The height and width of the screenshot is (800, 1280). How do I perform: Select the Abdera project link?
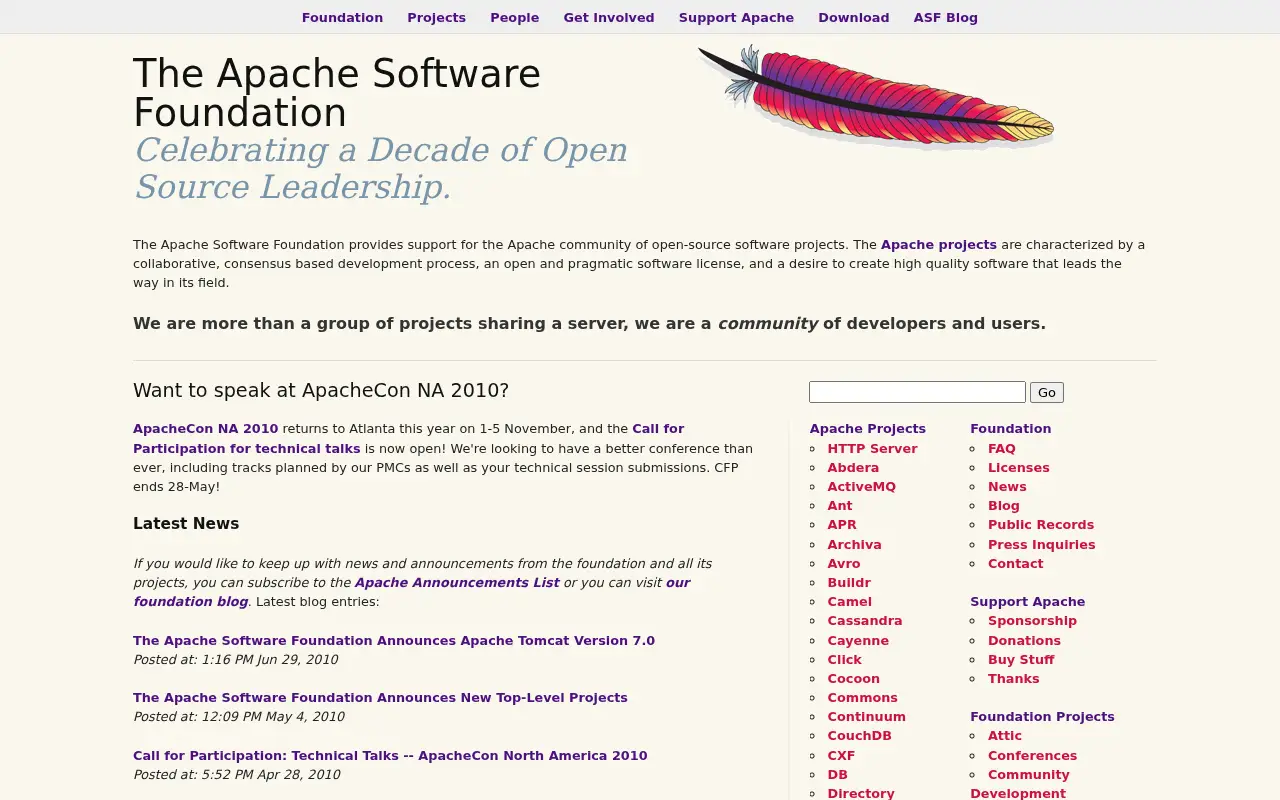[x=853, y=468]
